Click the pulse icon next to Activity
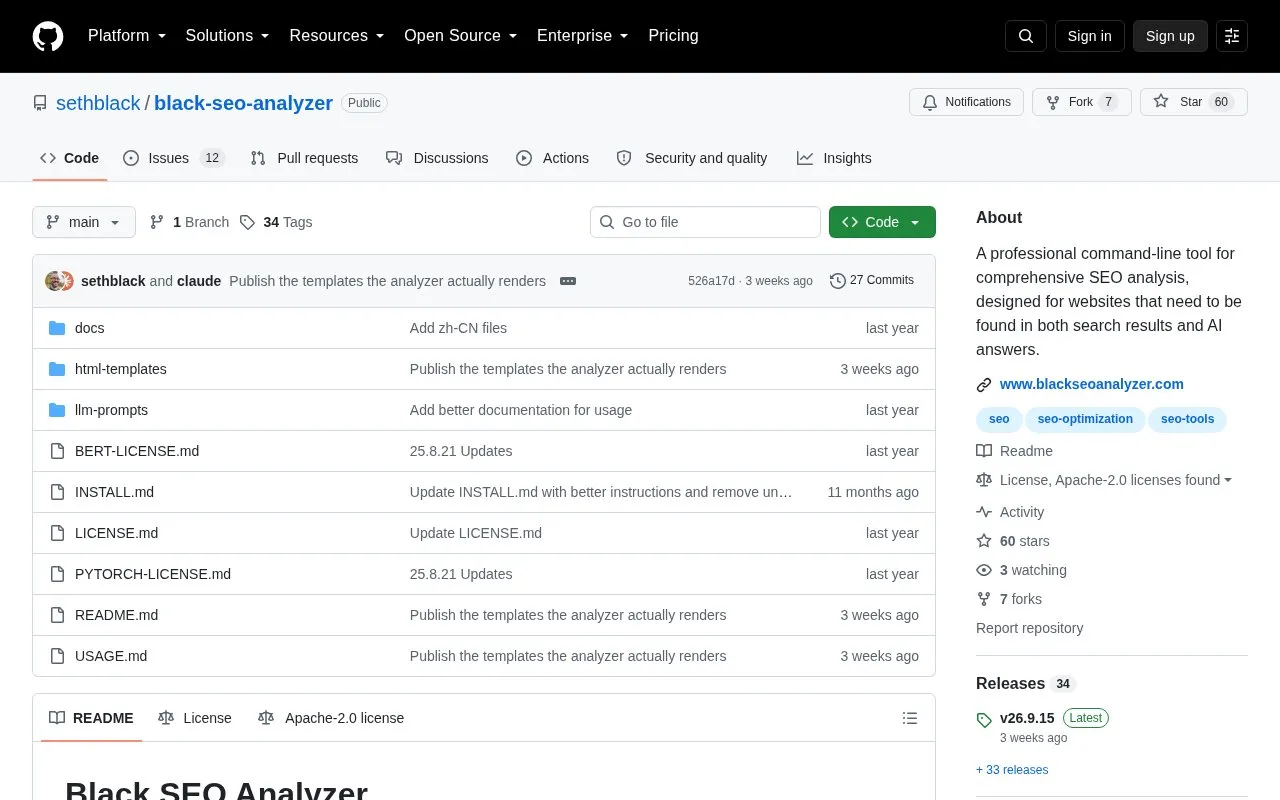Viewport: 1280px width, 800px height. pyautogui.click(x=984, y=512)
